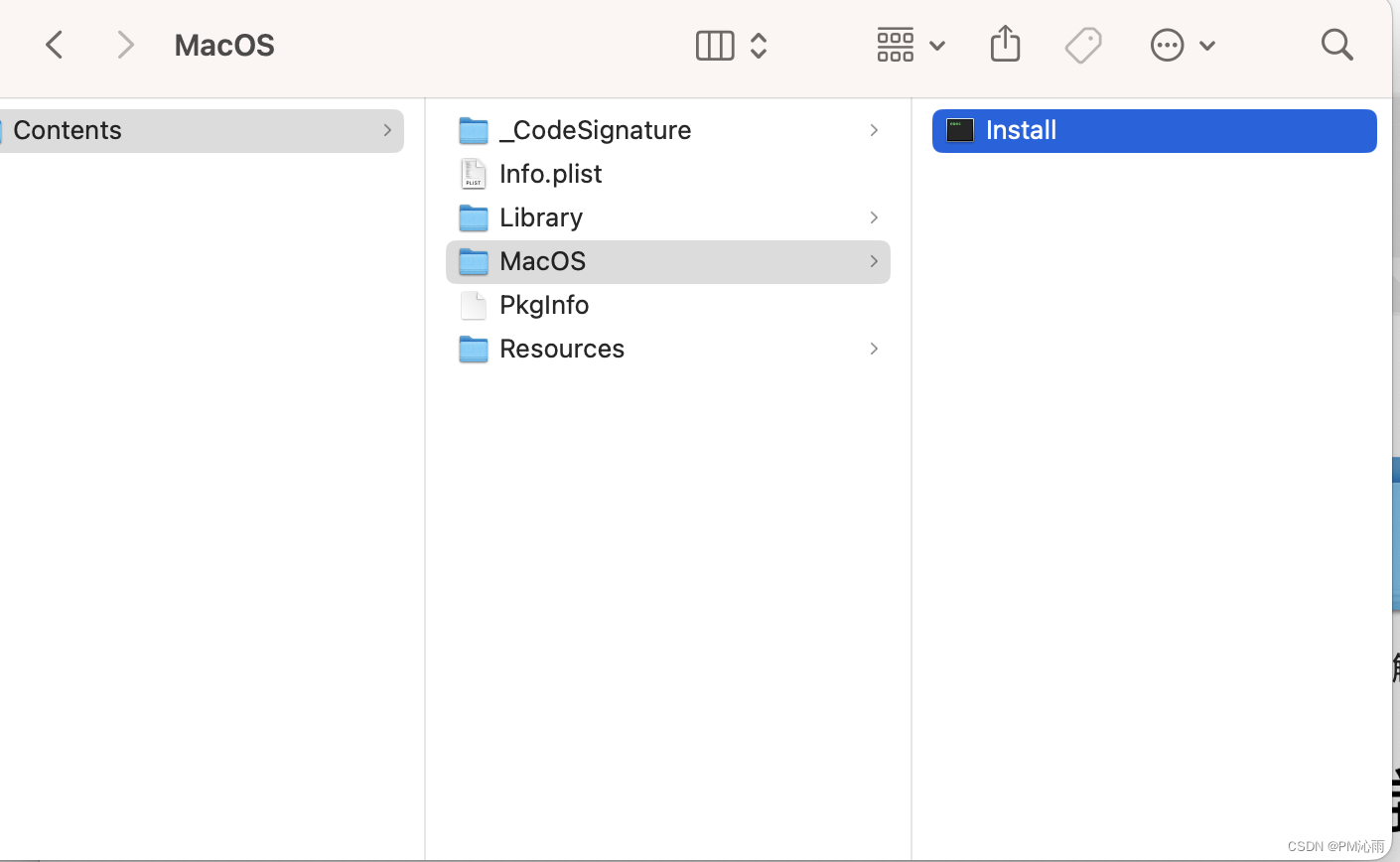Viewport: 1400px width, 862px height.
Task: Switch to the column view icon
Action: coord(715,45)
